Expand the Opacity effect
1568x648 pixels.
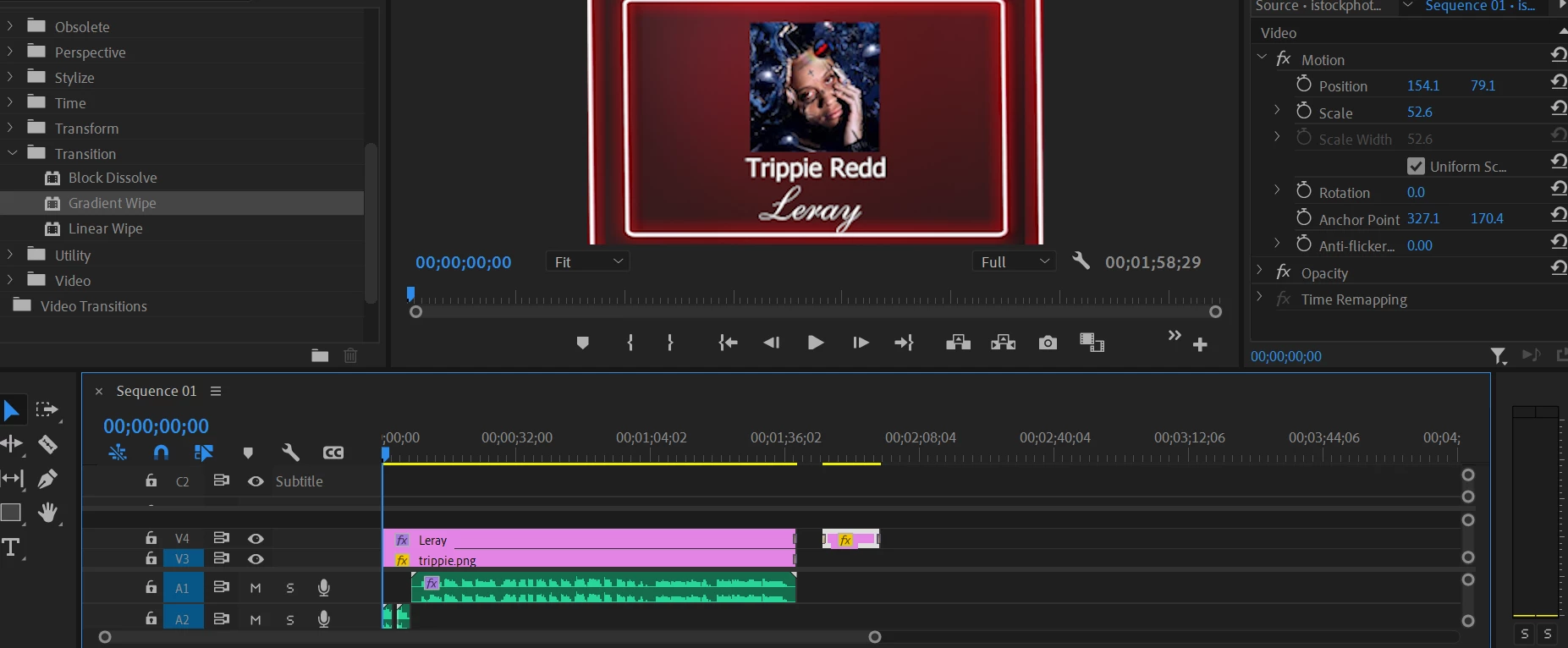pyautogui.click(x=1259, y=272)
